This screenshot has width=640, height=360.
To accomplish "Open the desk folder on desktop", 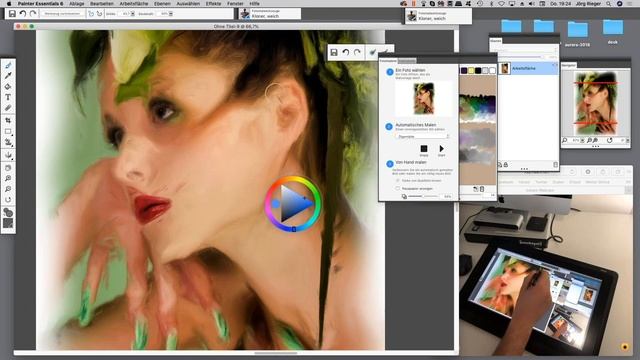I will tap(613, 32).
